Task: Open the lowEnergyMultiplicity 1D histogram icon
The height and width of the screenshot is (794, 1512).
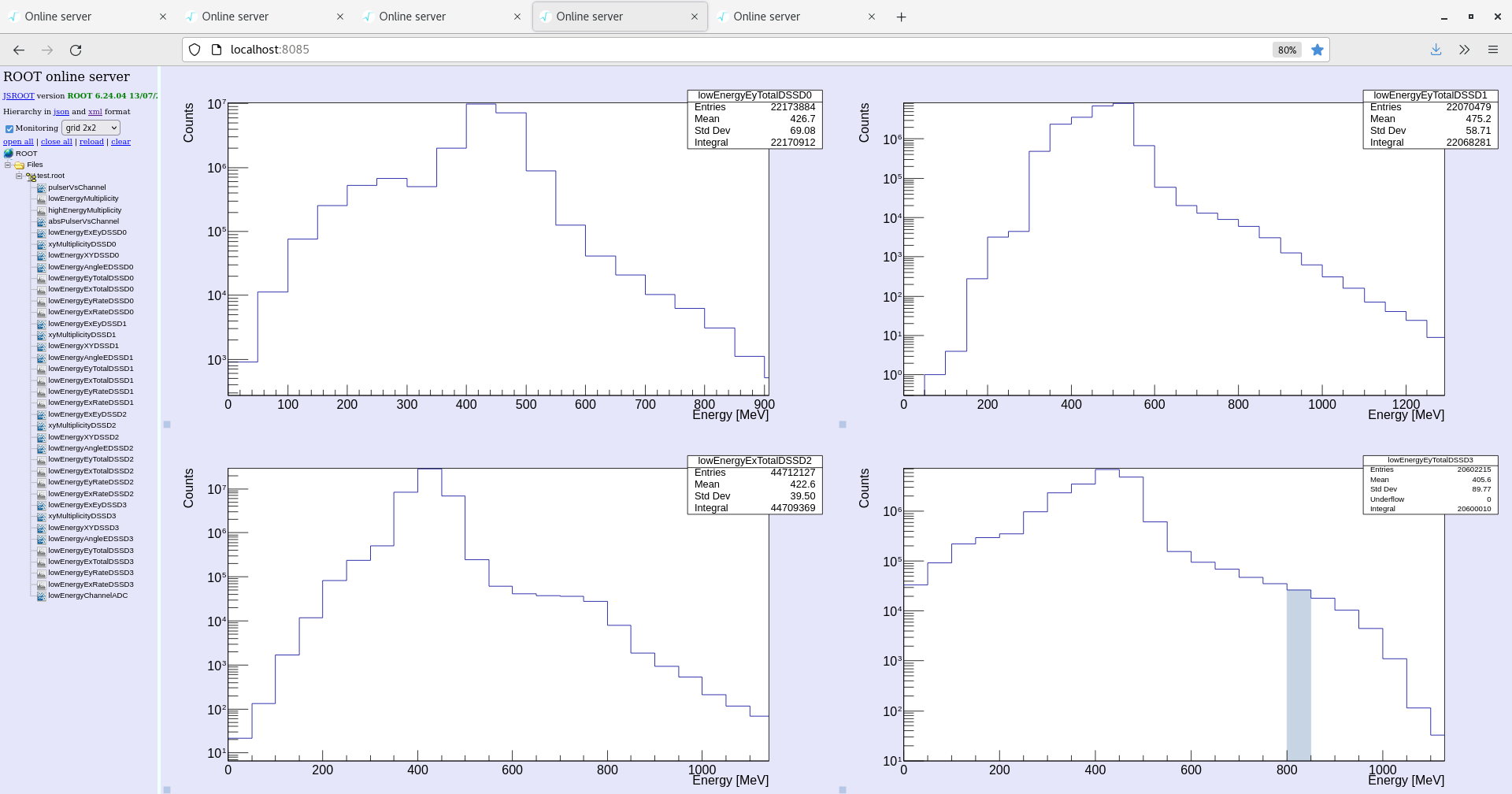Action: [x=41, y=198]
